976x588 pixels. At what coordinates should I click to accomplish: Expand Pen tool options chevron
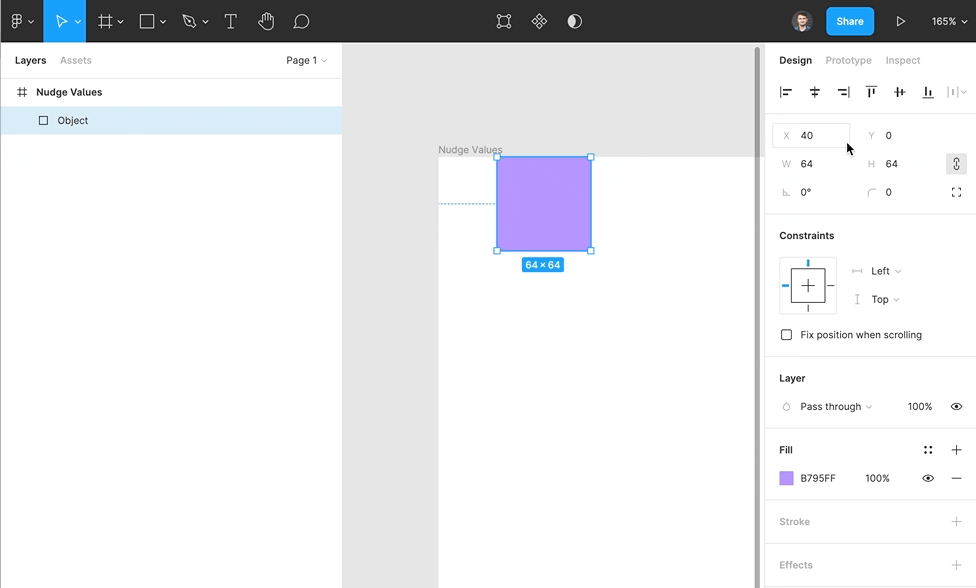tap(205, 22)
